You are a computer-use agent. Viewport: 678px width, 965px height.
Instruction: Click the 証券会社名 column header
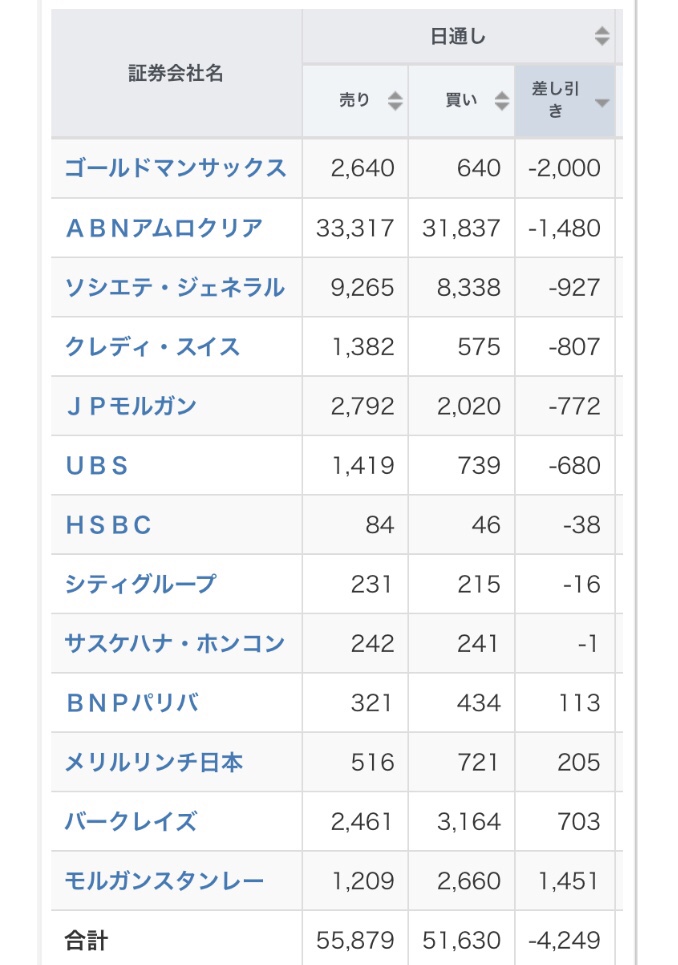click(x=176, y=73)
